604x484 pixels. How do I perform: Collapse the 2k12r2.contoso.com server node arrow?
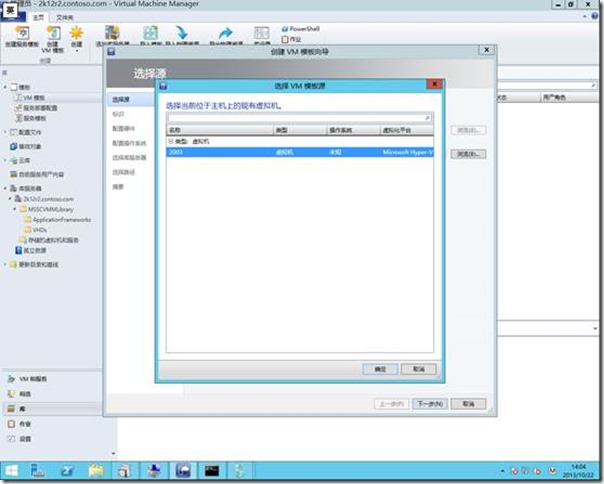pyautogui.click(x=10, y=199)
